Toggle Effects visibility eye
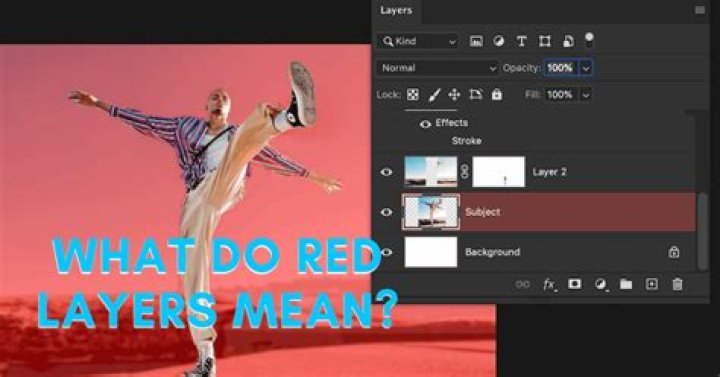Viewport: 720px width, 377px height. pyautogui.click(x=425, y=124)
